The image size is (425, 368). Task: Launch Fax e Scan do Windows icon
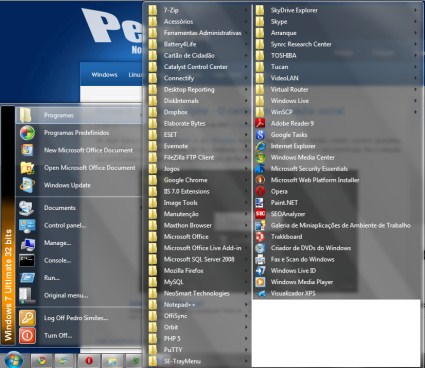[260, 259]
